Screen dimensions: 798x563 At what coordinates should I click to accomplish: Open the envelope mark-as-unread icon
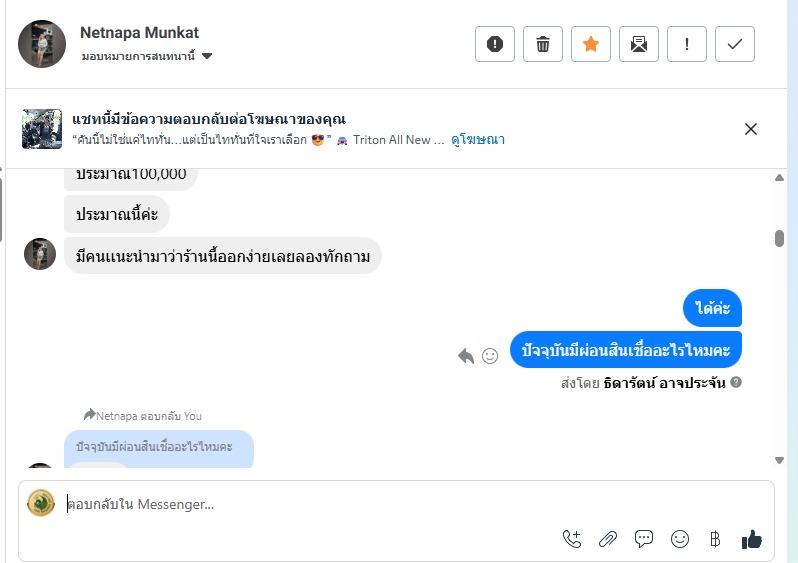click(638, 44)
